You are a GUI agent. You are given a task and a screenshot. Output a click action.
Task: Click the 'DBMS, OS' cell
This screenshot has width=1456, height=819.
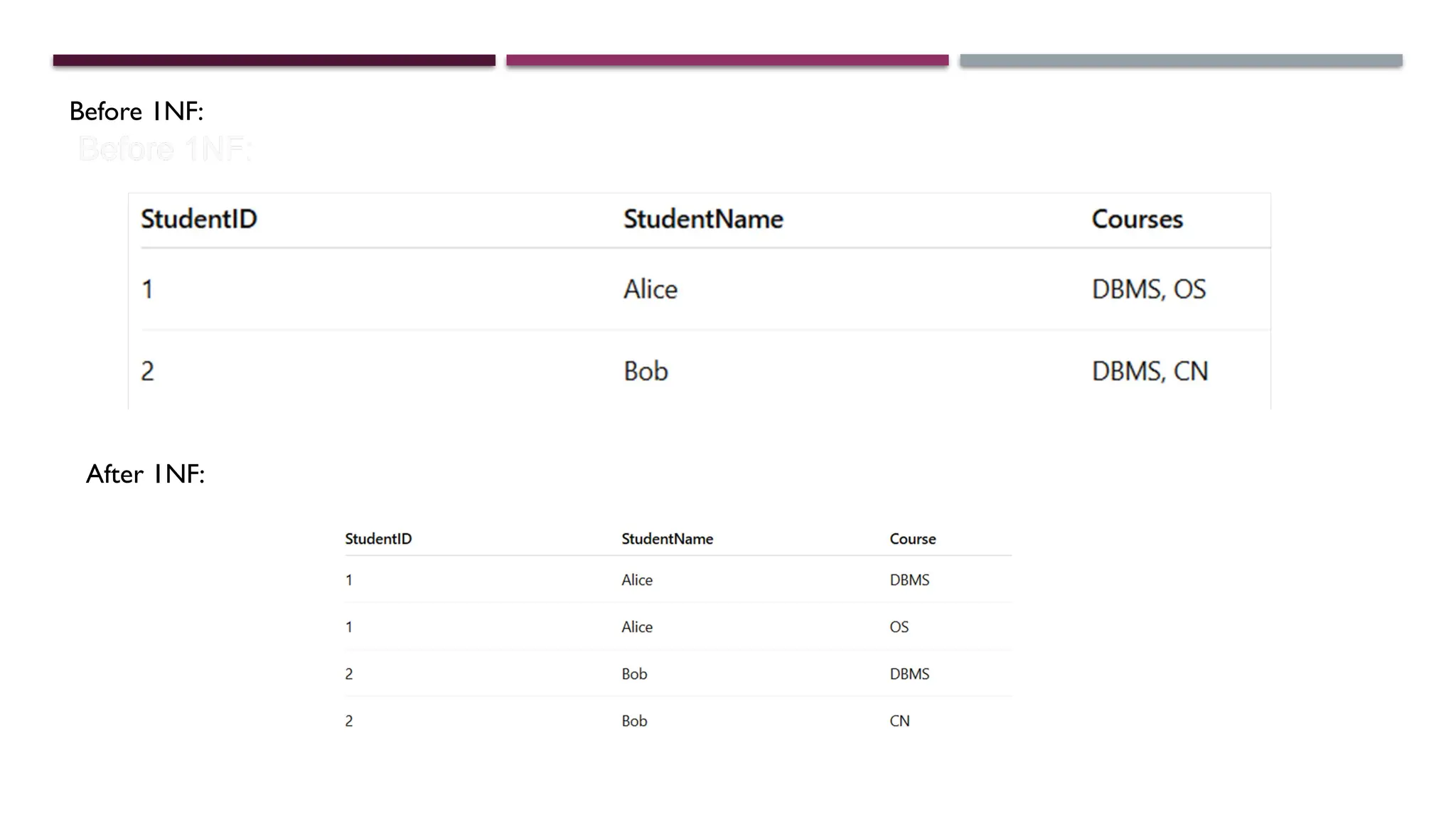click(1148, 289)
